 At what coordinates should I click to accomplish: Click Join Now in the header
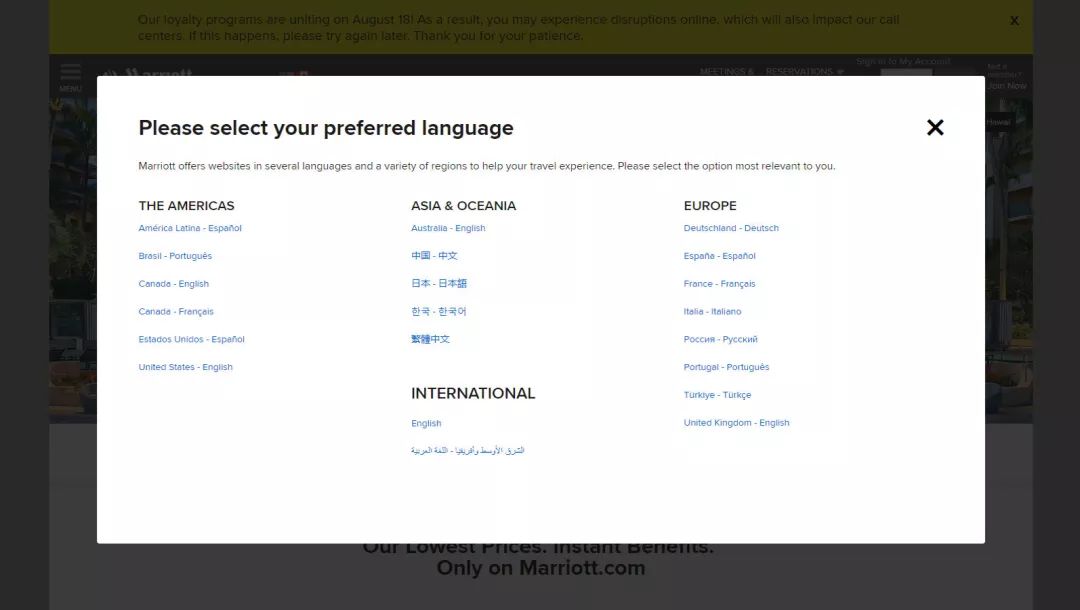1006,86
